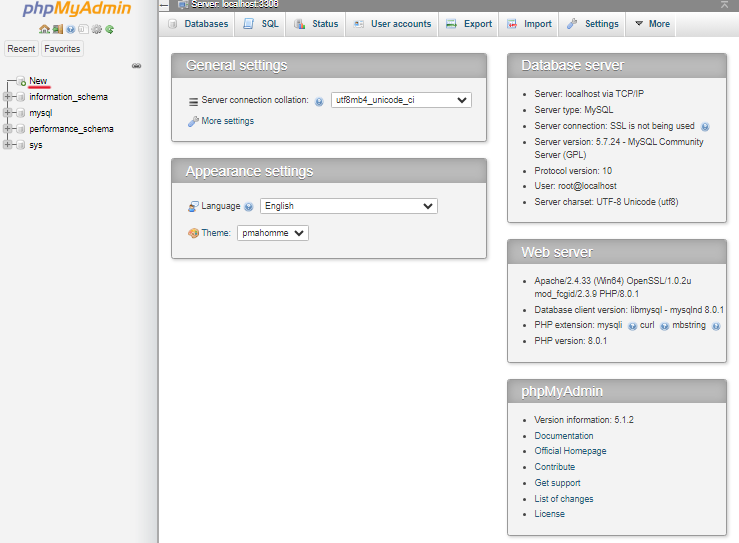Open the Status tab
739x543 pixels.
pyautogui.click(x=316, y=24)
